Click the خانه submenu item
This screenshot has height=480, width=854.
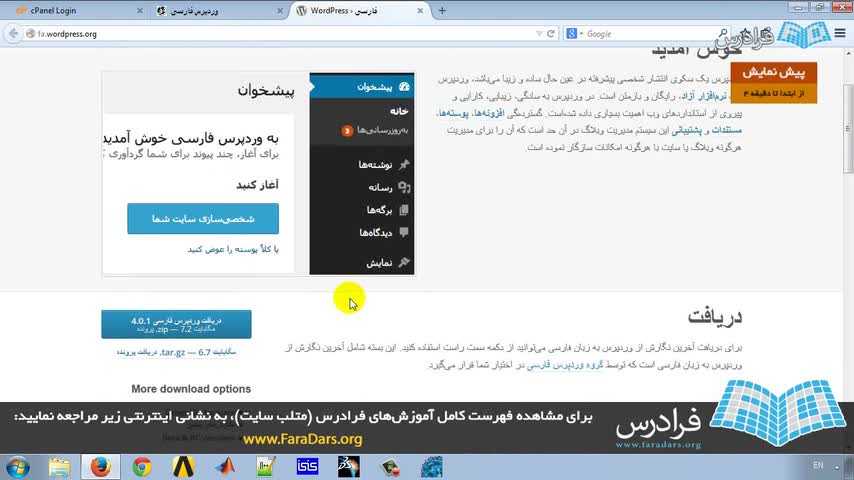pyautogui.click(x=399, y=111)
